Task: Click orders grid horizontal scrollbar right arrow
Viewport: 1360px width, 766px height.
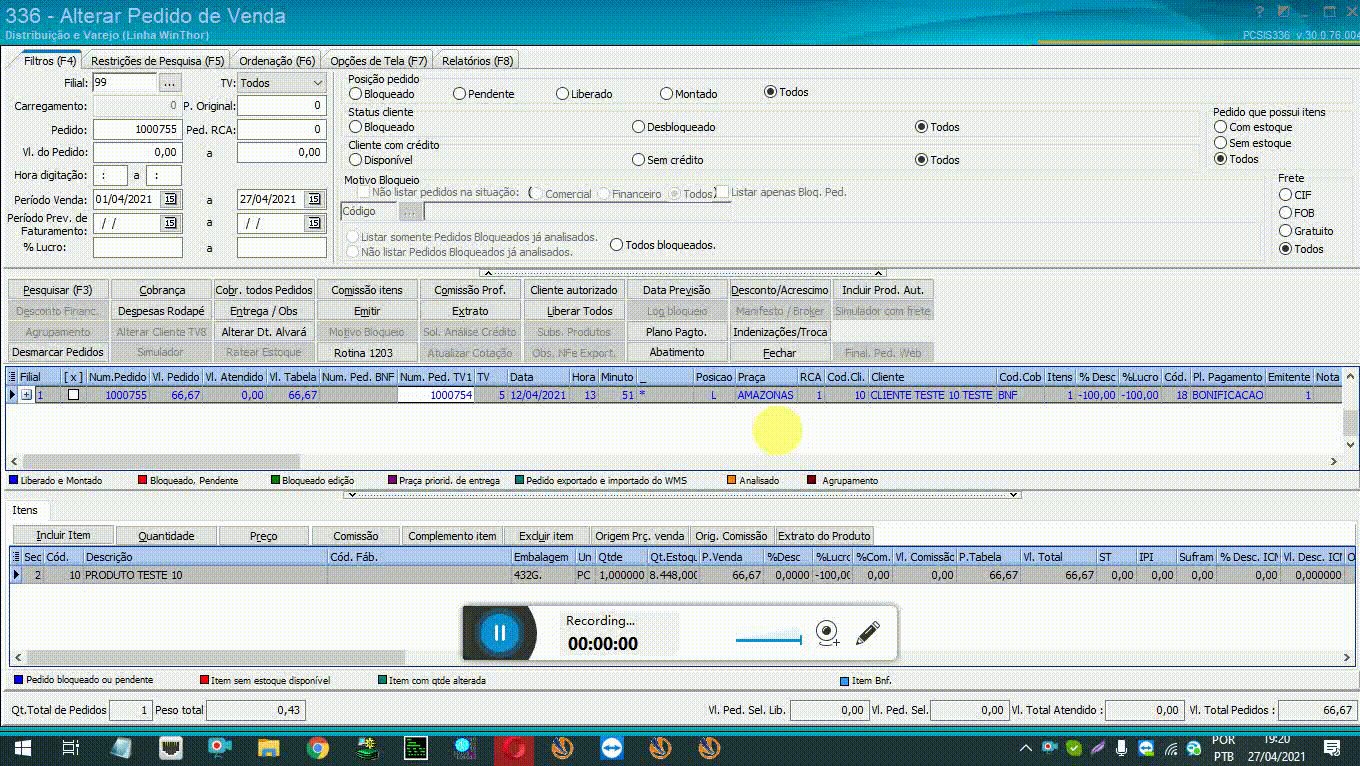Action: tap(1334, 461)
